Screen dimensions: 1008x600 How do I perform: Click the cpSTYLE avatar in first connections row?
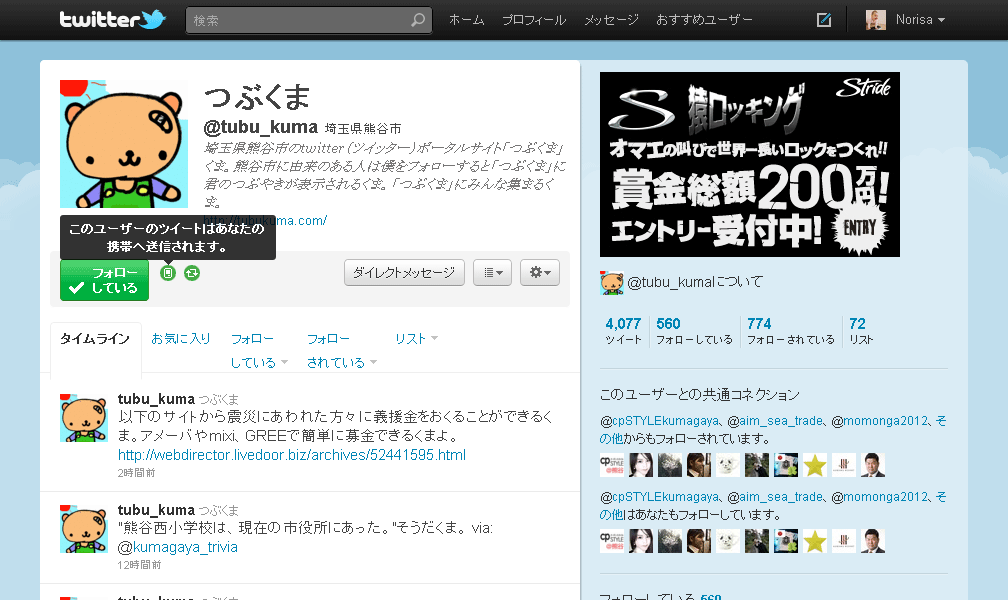pos(612,465)
